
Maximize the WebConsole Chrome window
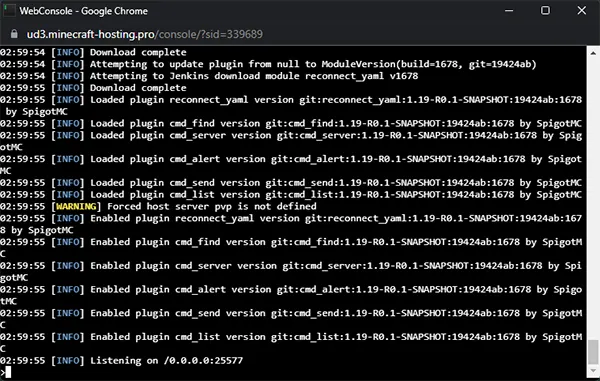545,10
